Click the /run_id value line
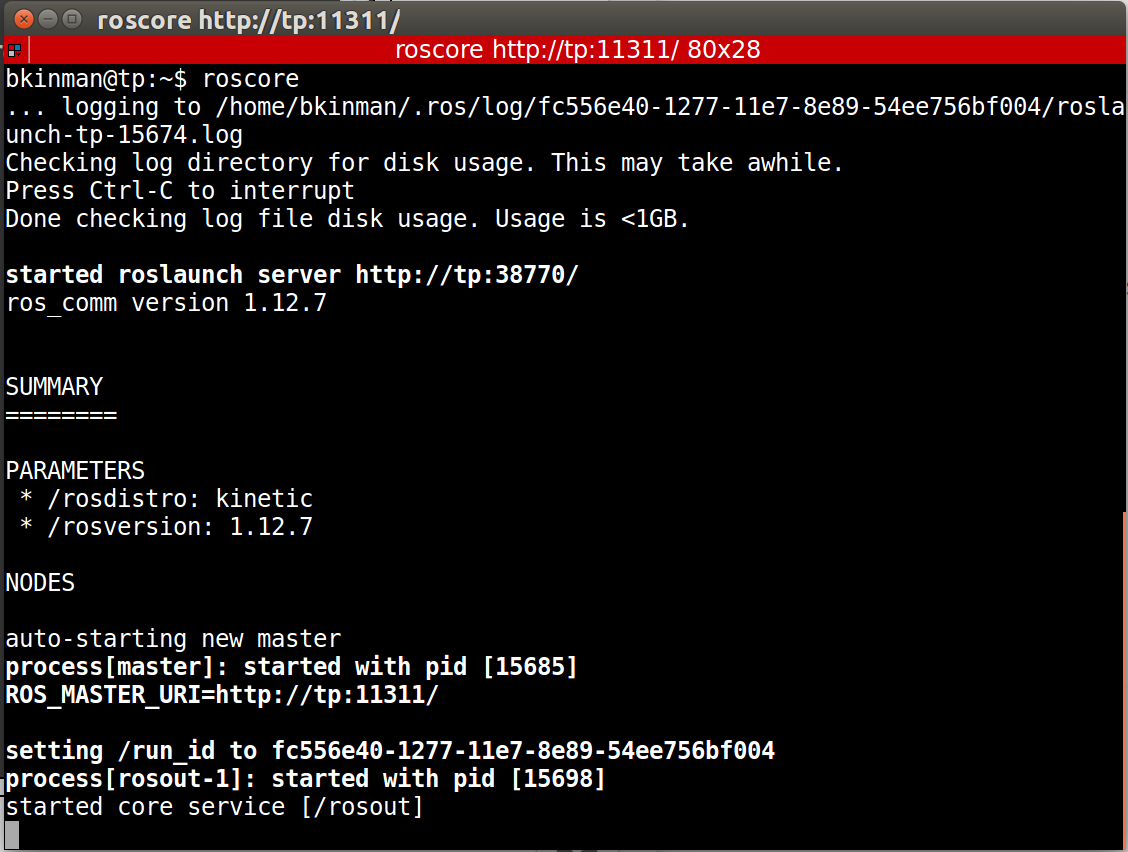The height and width of the screenshot is (852, 1128). [390, 750]
